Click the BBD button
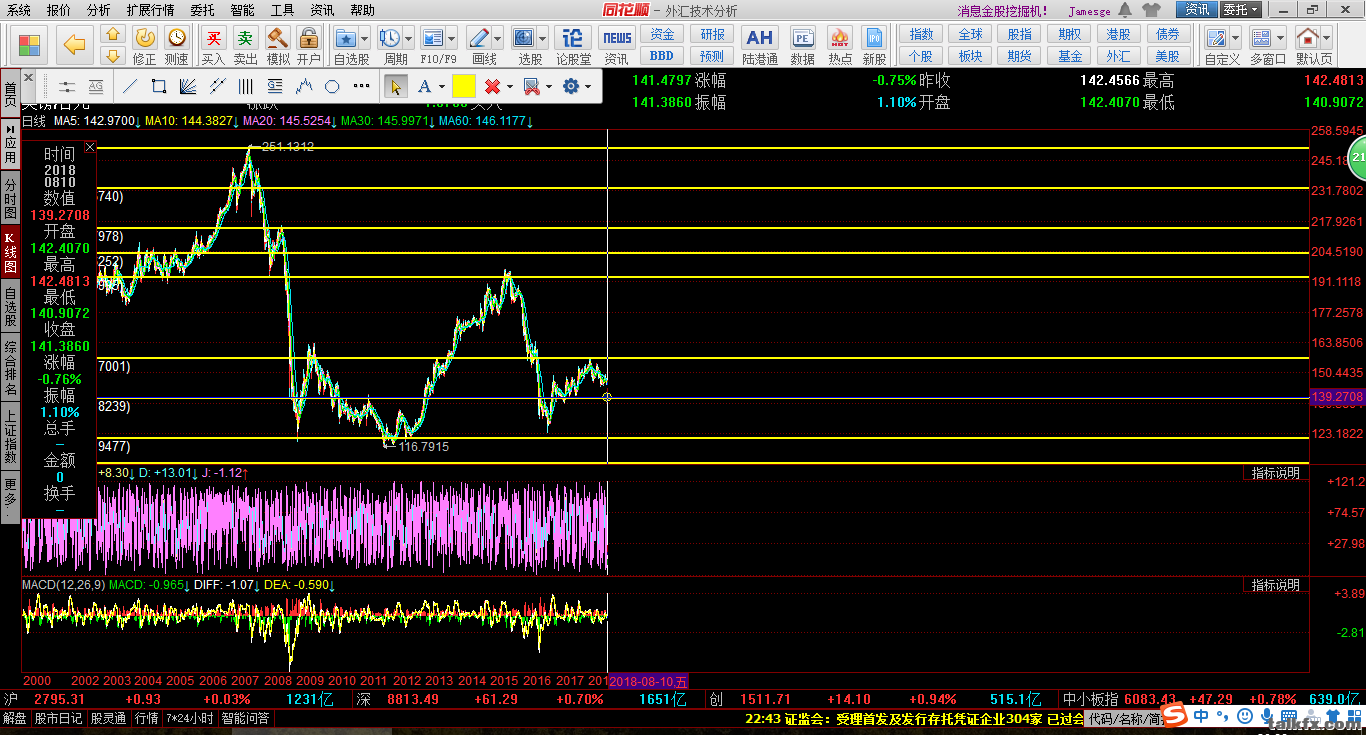This screenshot has height=735, width=1366. [662, 56]
